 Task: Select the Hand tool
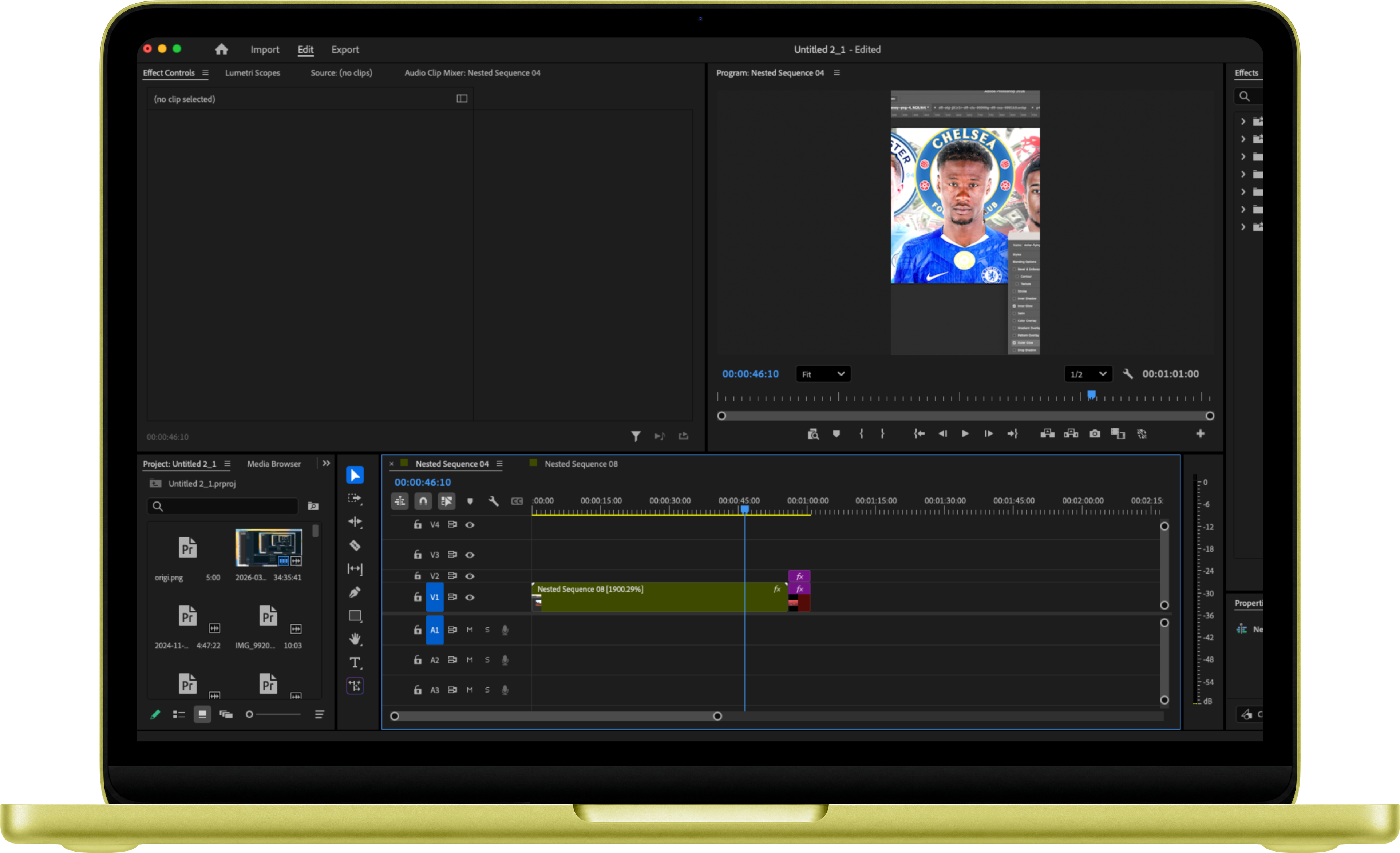pos(355,639)
